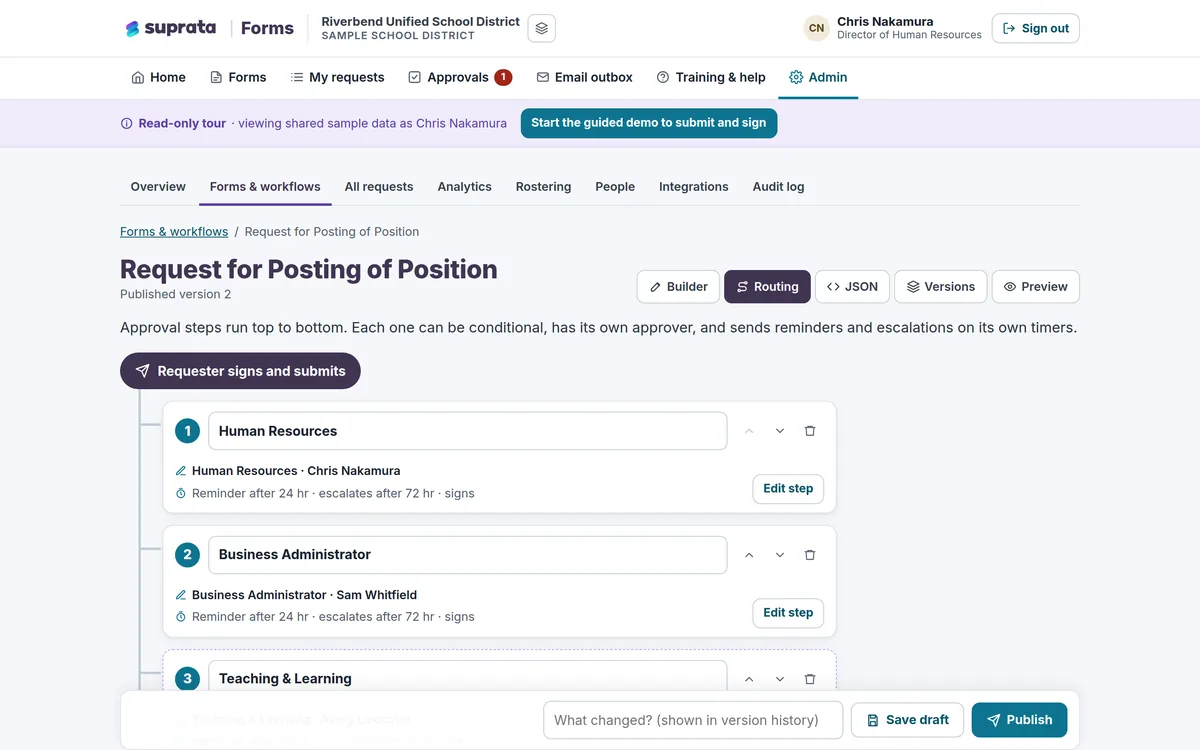Click the CN user avatar

(817, 28)
